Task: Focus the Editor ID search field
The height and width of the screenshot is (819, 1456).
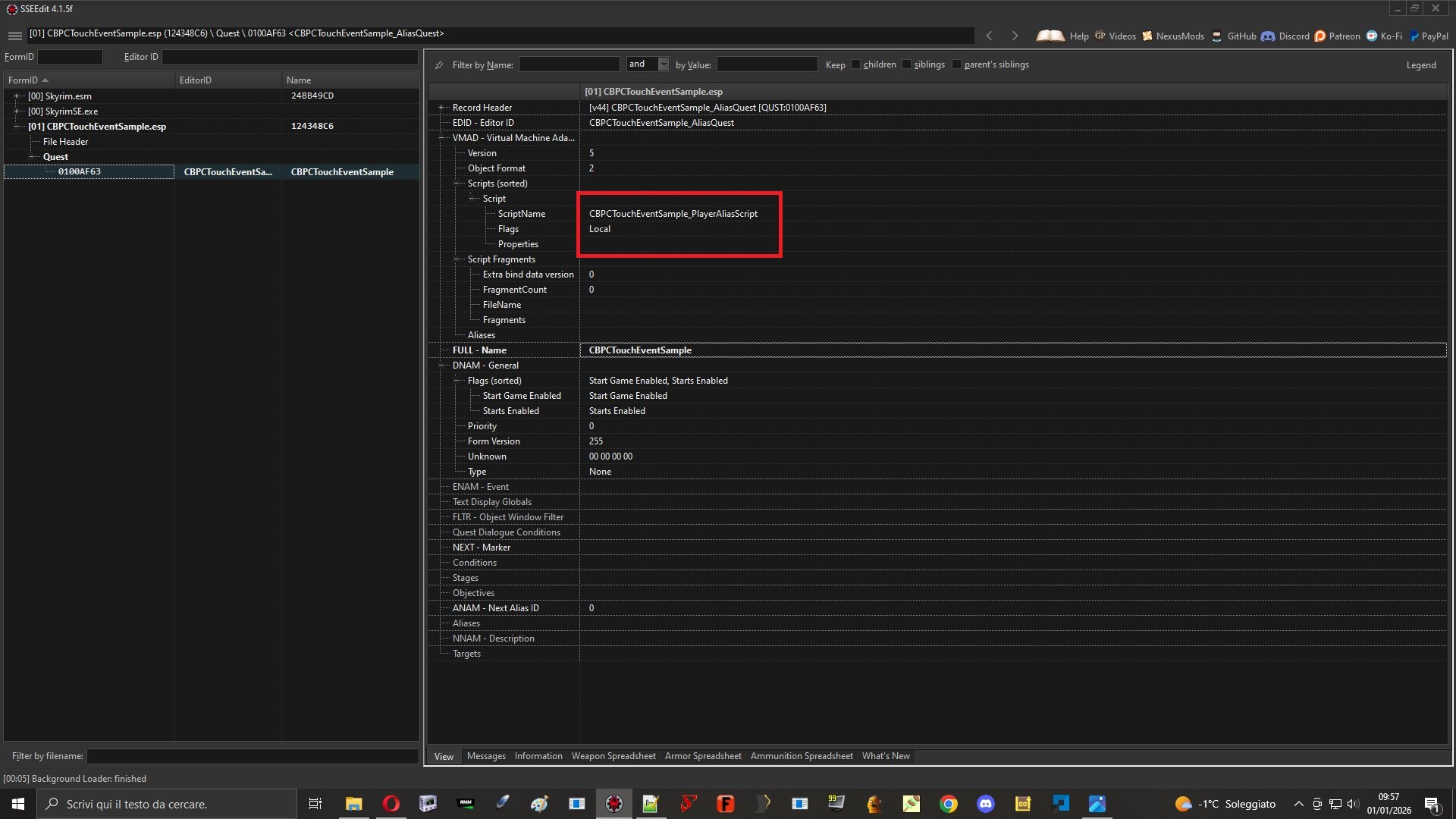Action: 290,57
